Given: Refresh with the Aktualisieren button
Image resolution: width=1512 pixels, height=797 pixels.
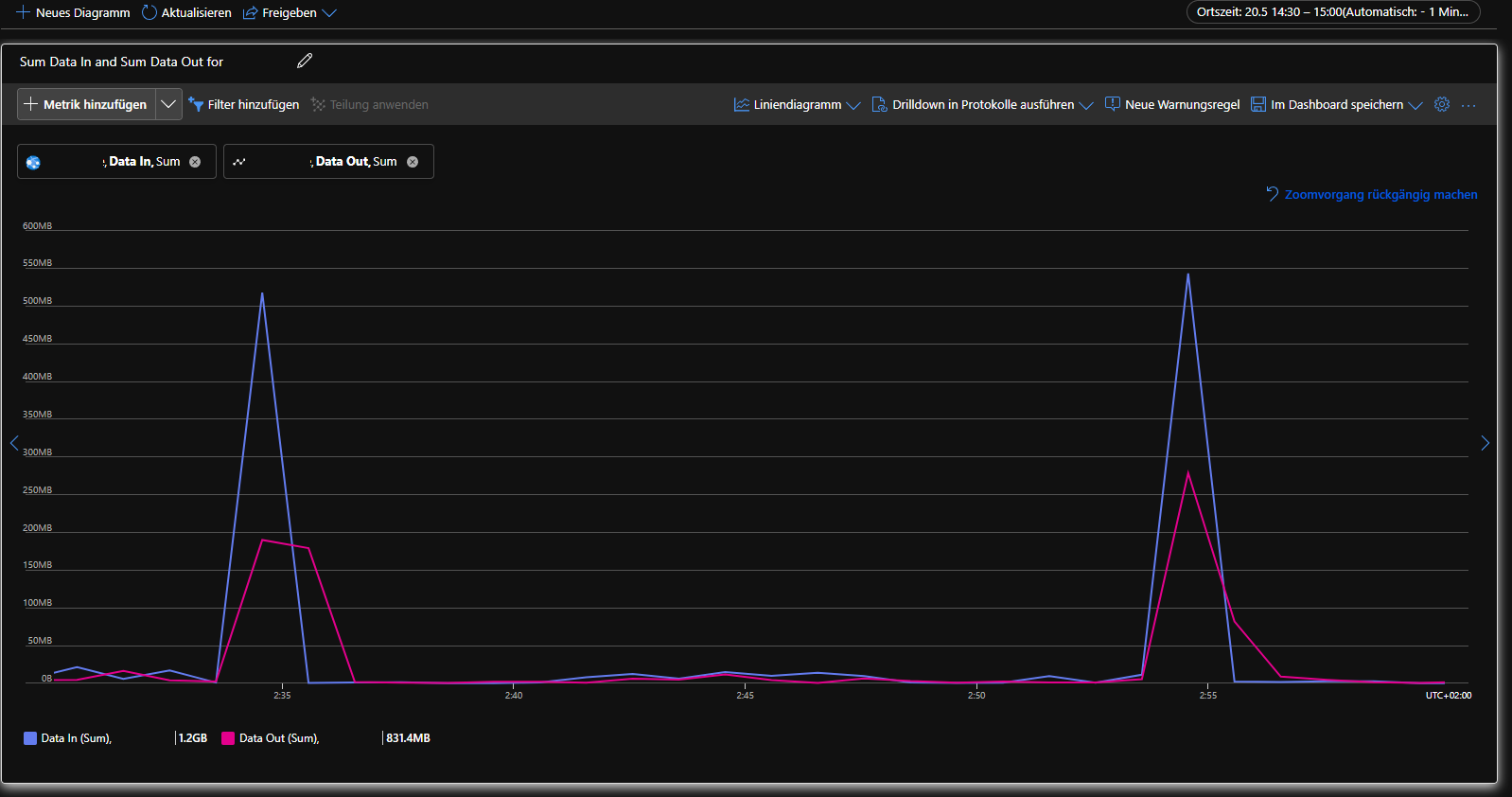Looking at the screenshot, I should (186, 13).
